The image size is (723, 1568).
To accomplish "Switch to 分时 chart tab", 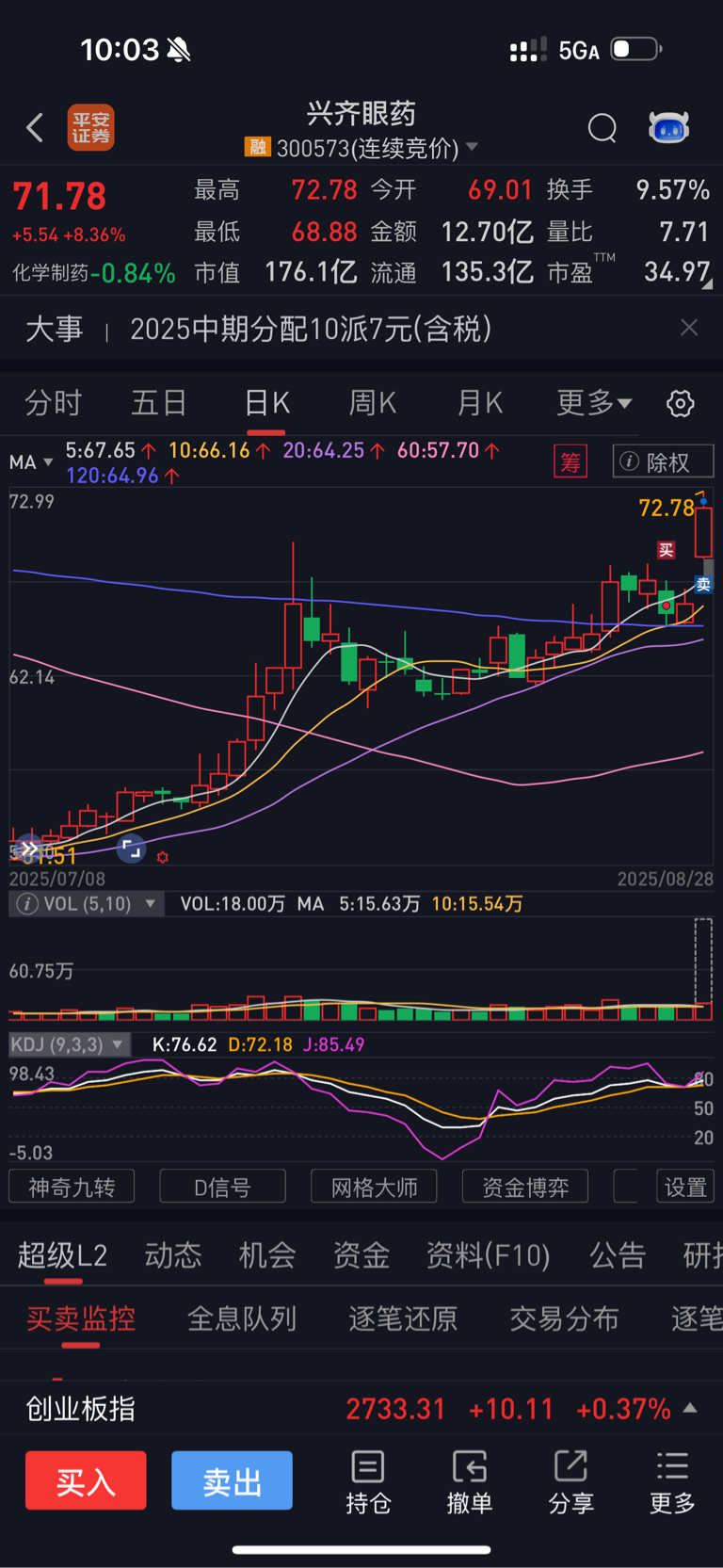I will 54,403.
